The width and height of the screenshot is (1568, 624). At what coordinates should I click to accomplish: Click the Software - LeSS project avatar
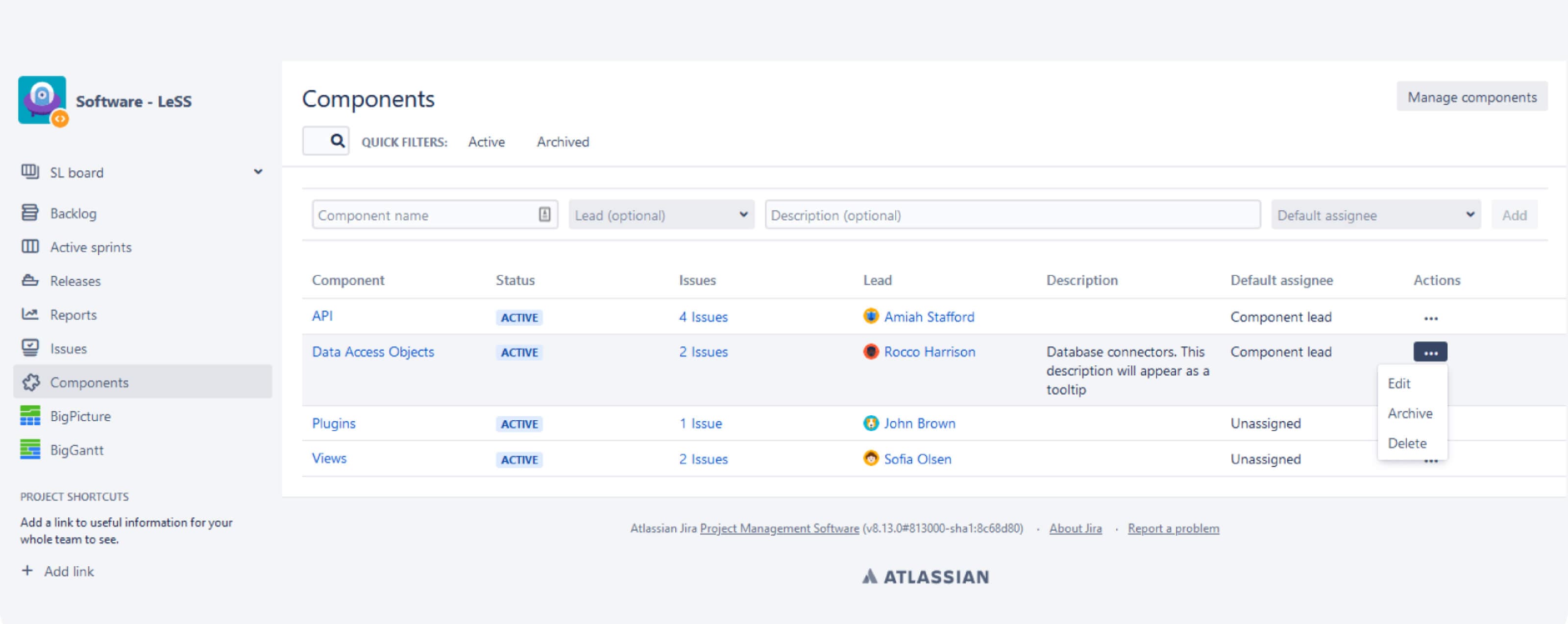[x=42, y=101]
